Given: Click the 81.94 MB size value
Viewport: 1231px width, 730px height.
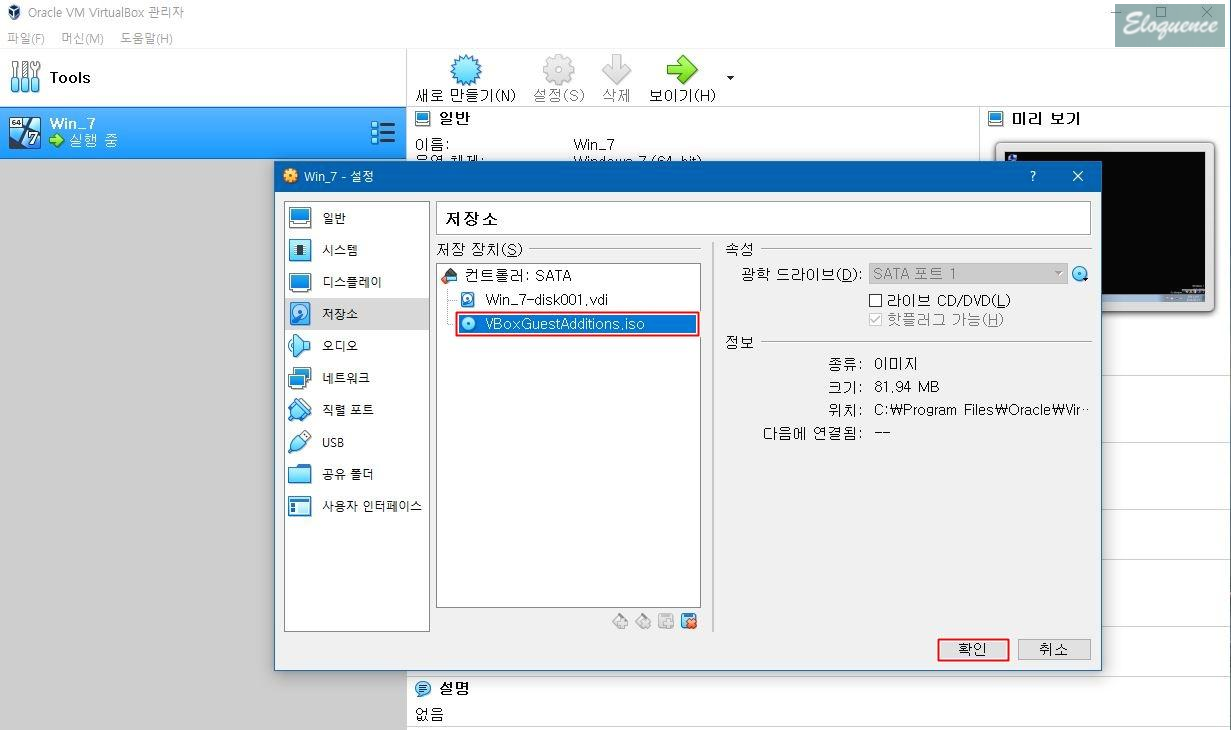Looking at the screenshot, I should (906, 387).
